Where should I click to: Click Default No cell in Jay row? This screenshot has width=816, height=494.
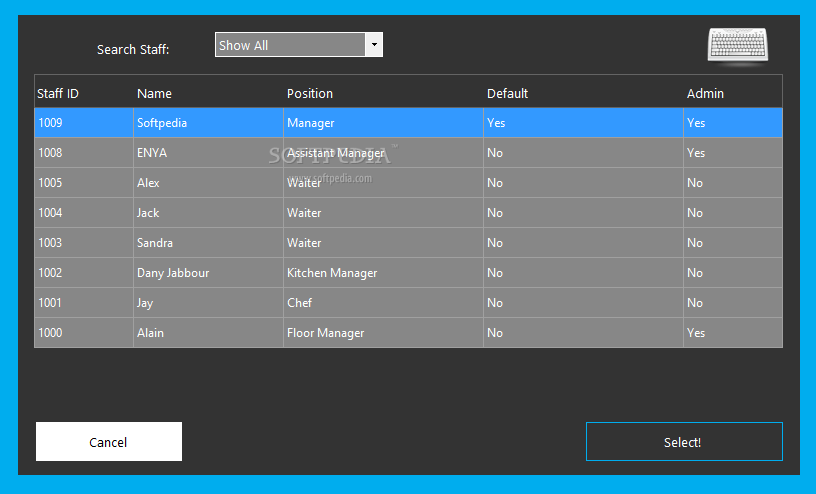pyautogui.click(x=583, y=302)
